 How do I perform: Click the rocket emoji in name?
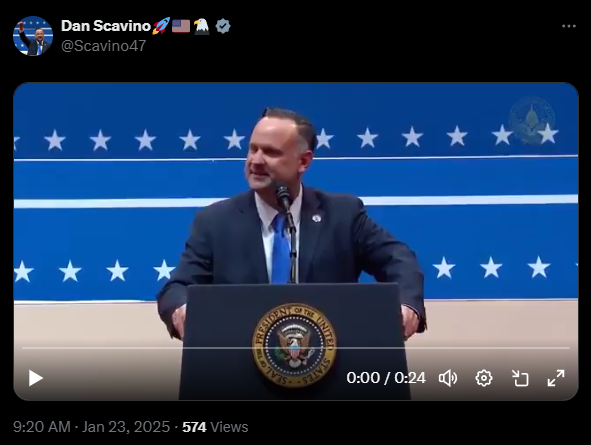pos(161,26)
